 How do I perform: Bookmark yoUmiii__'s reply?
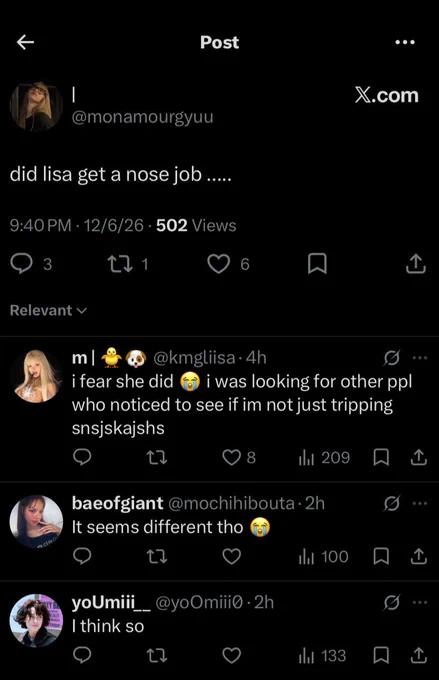point(381,655)
